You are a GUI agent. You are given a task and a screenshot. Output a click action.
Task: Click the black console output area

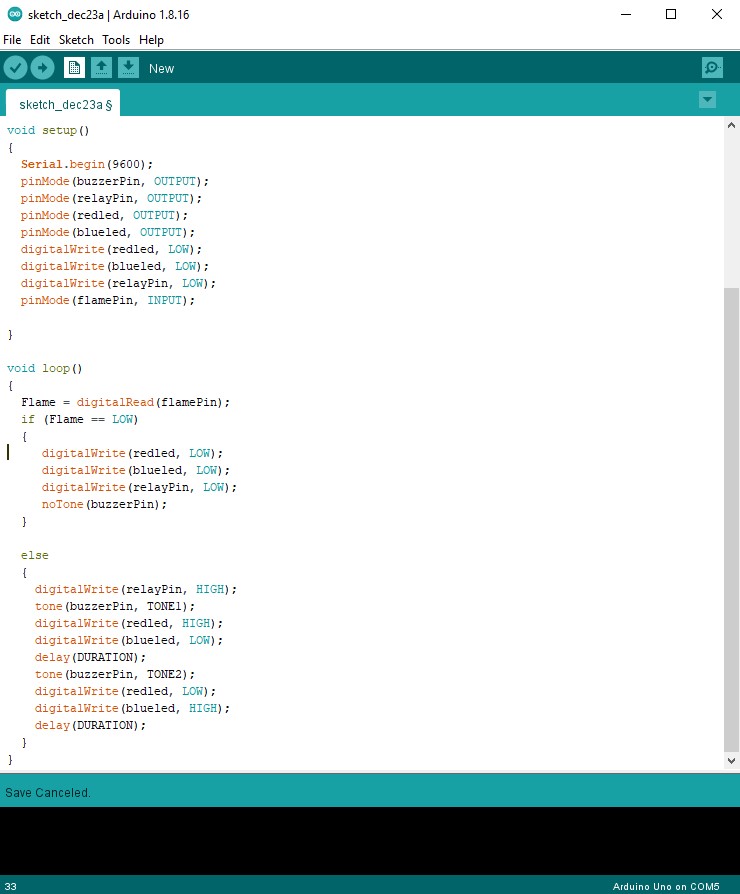[x=370, y=840]
